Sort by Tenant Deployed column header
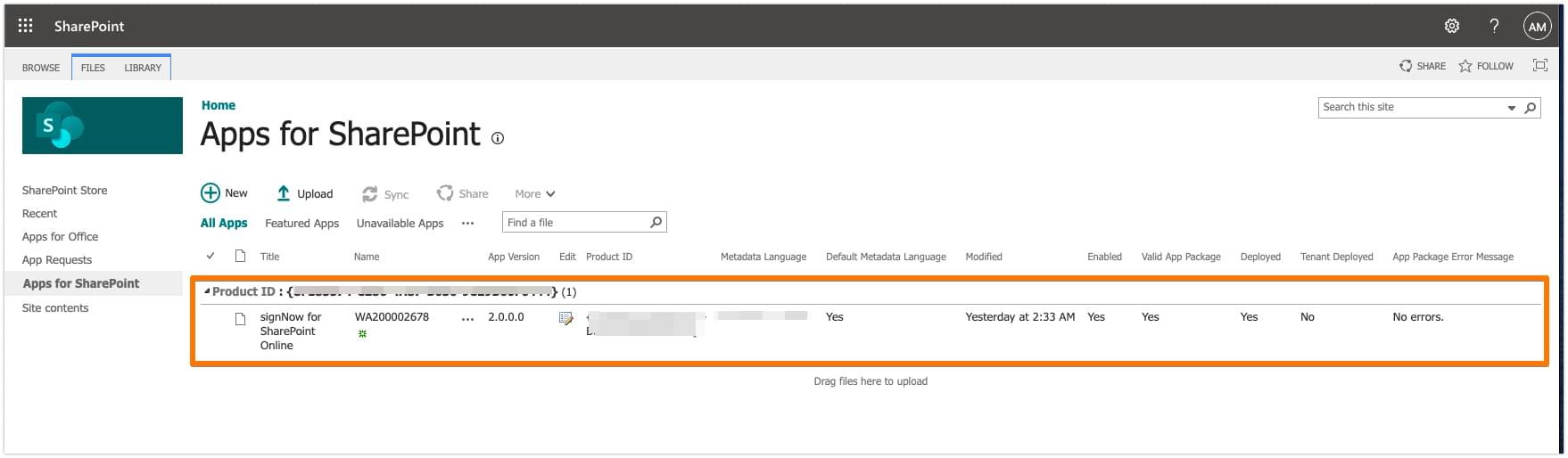 [x=1337, y=257]
